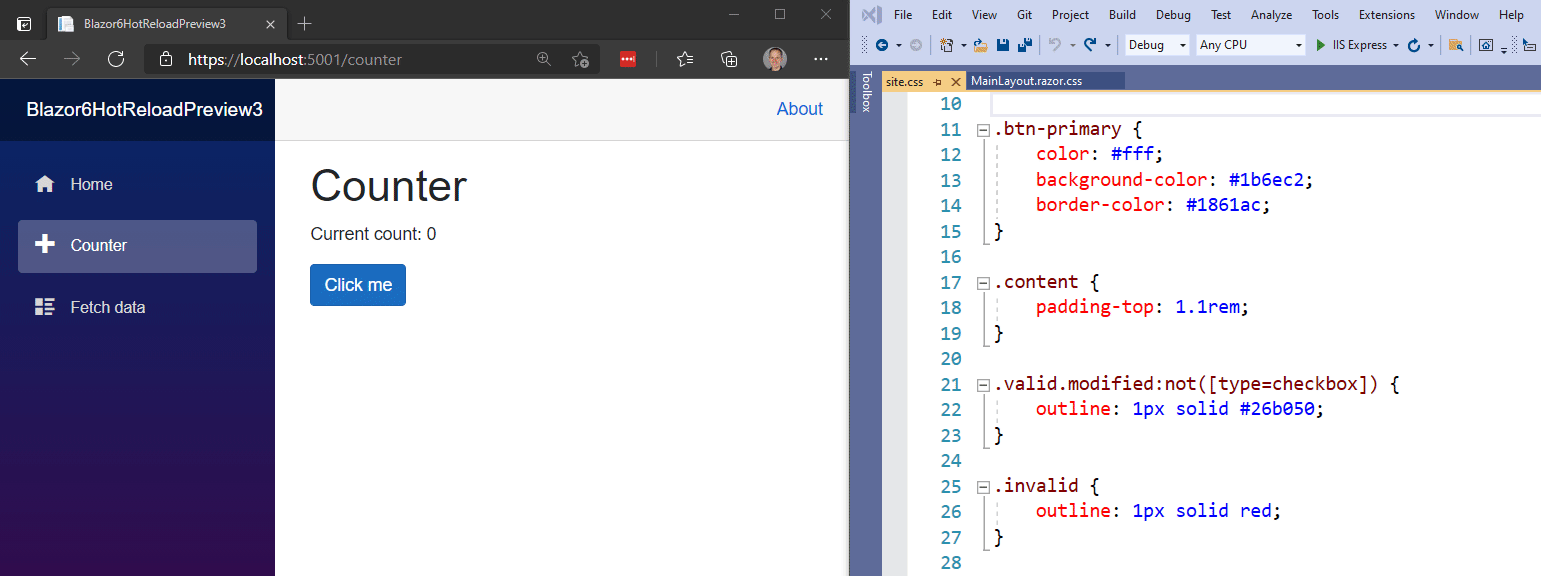Click Visual Studio Navigate Forward arrow icon

pos(915,45)
